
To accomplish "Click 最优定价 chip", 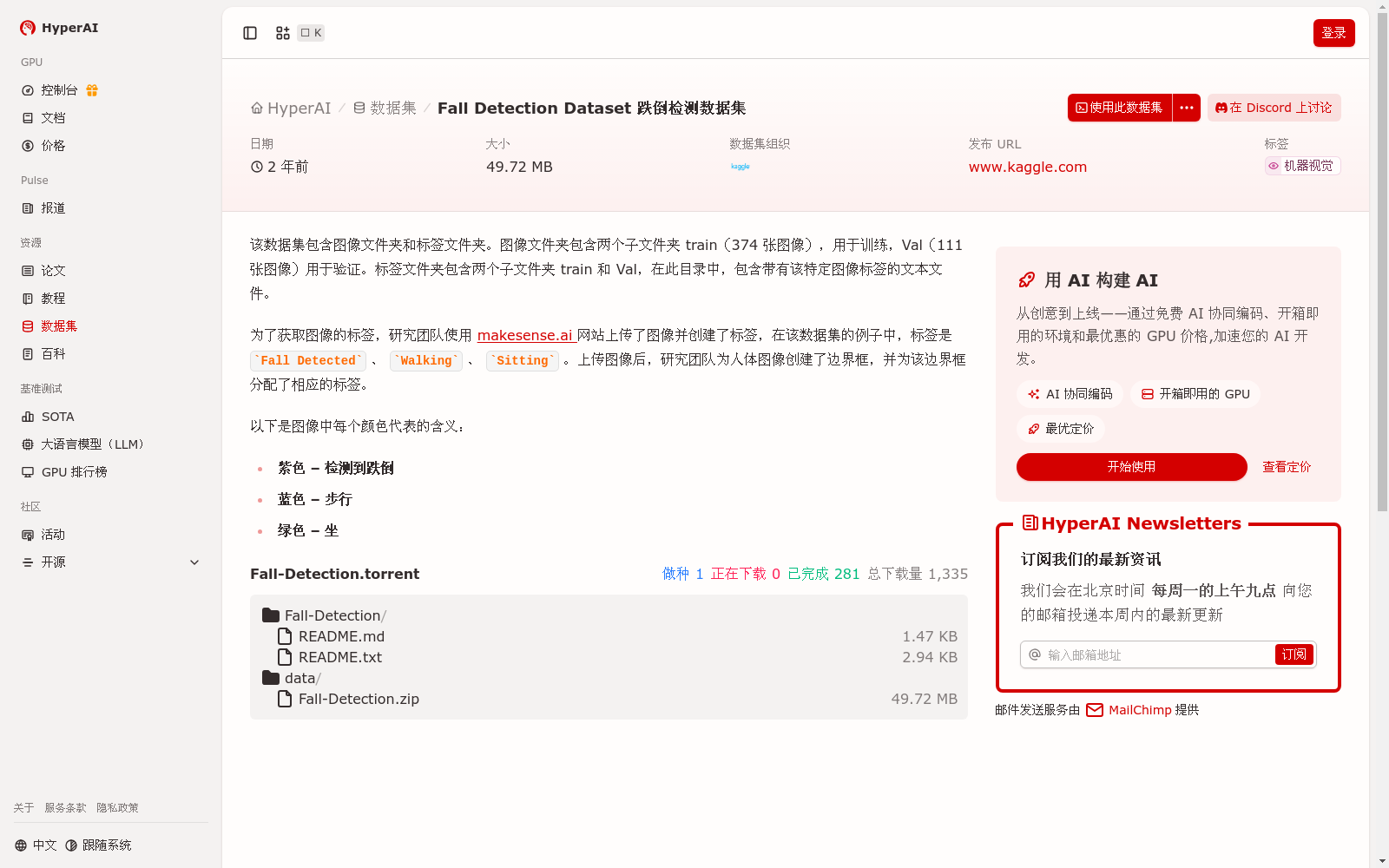I will [x=1061, y=429].
